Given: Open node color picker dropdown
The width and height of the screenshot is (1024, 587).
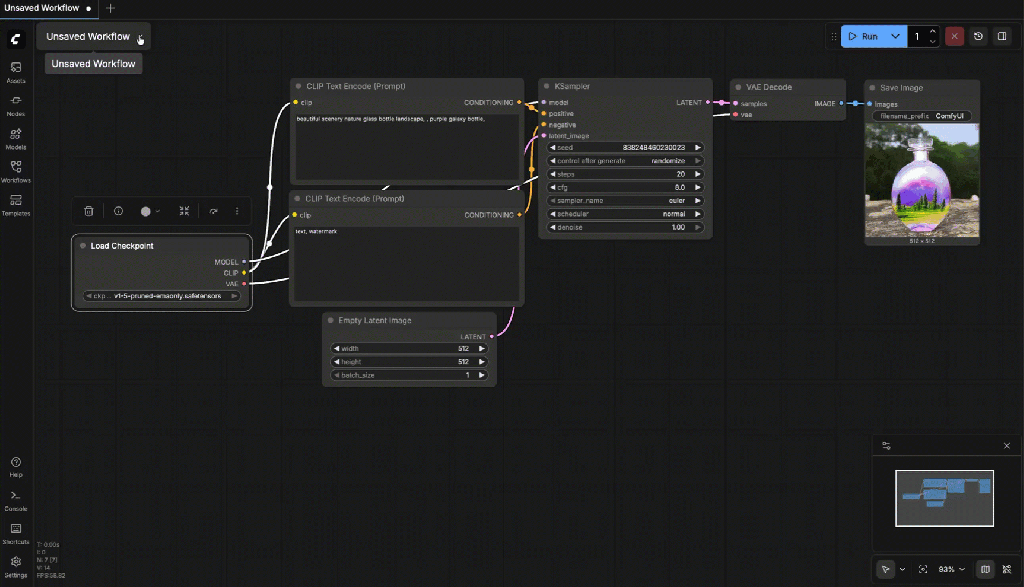Looking at the screenshot, I should coord(150,211).
